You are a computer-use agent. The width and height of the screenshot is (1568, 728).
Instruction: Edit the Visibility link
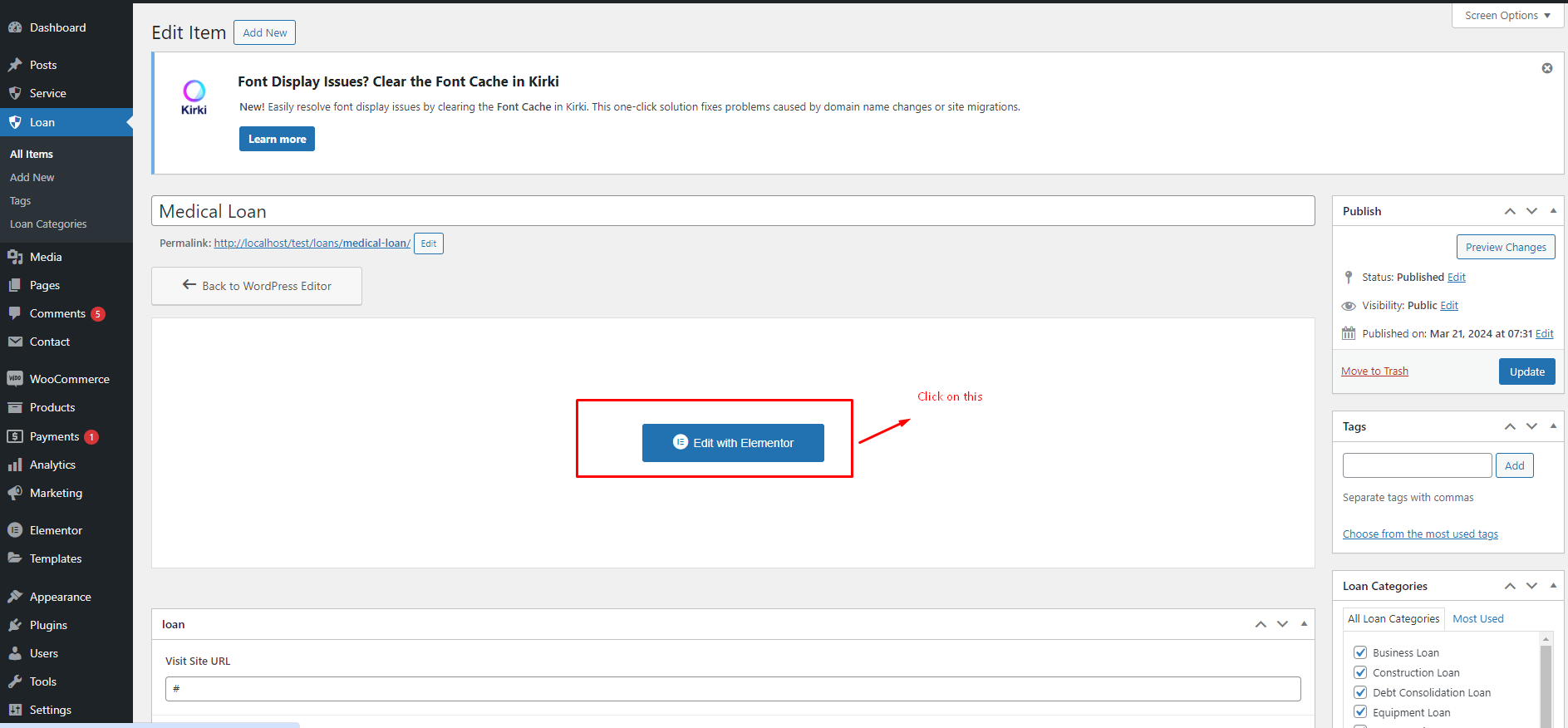[1449, 306]
